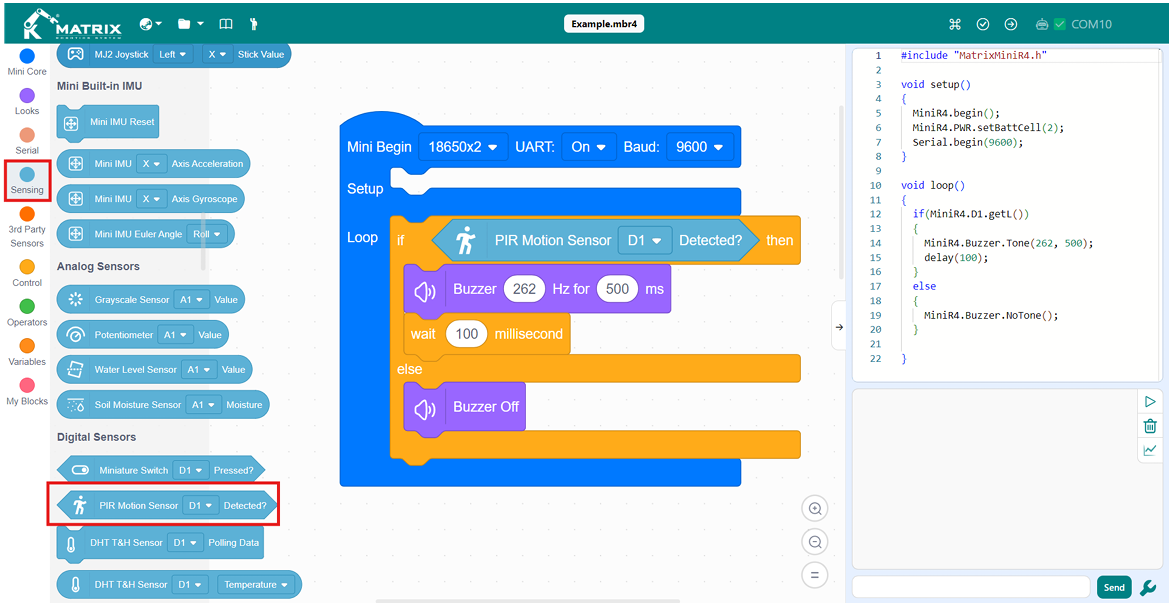Open the Control category
This screenshot has height=611, width=1174.
[27, 274]
